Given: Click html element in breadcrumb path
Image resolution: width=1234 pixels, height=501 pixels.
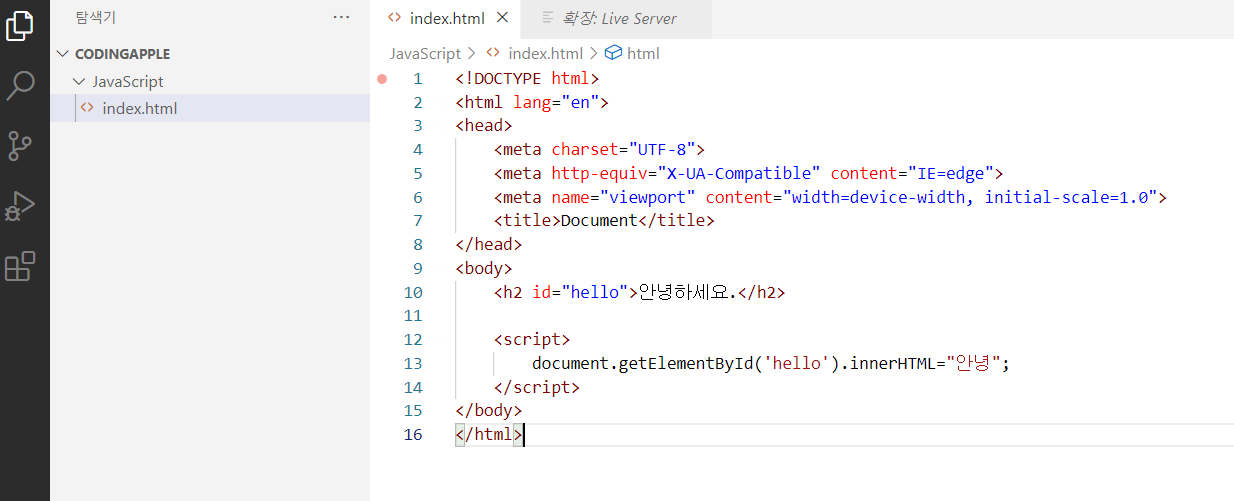Looking at the screenshot, I should 643,53.
